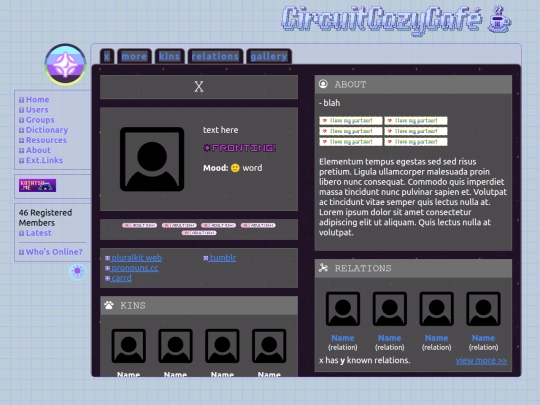Open the Users page link
The width and height of the screenshot is (540, 405).
point(37,110)
